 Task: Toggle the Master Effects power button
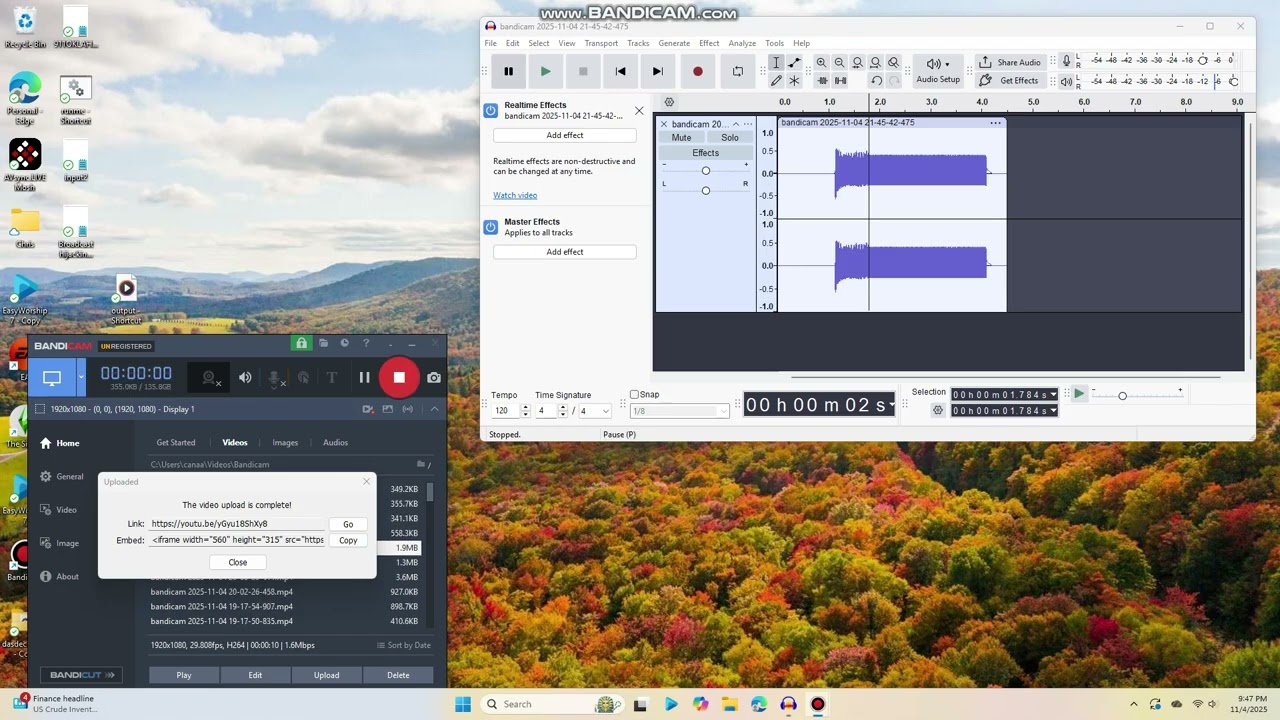click(x=491, y=227)
